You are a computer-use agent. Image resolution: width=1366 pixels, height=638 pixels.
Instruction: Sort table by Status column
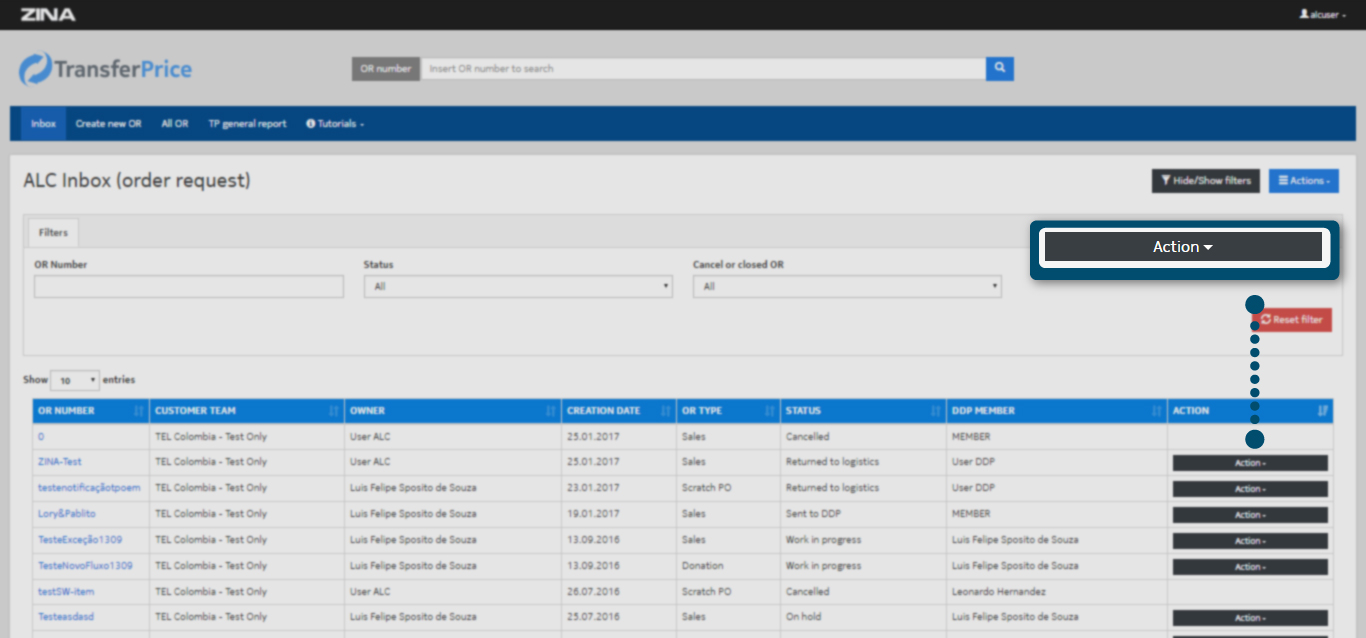click(862, 411)
